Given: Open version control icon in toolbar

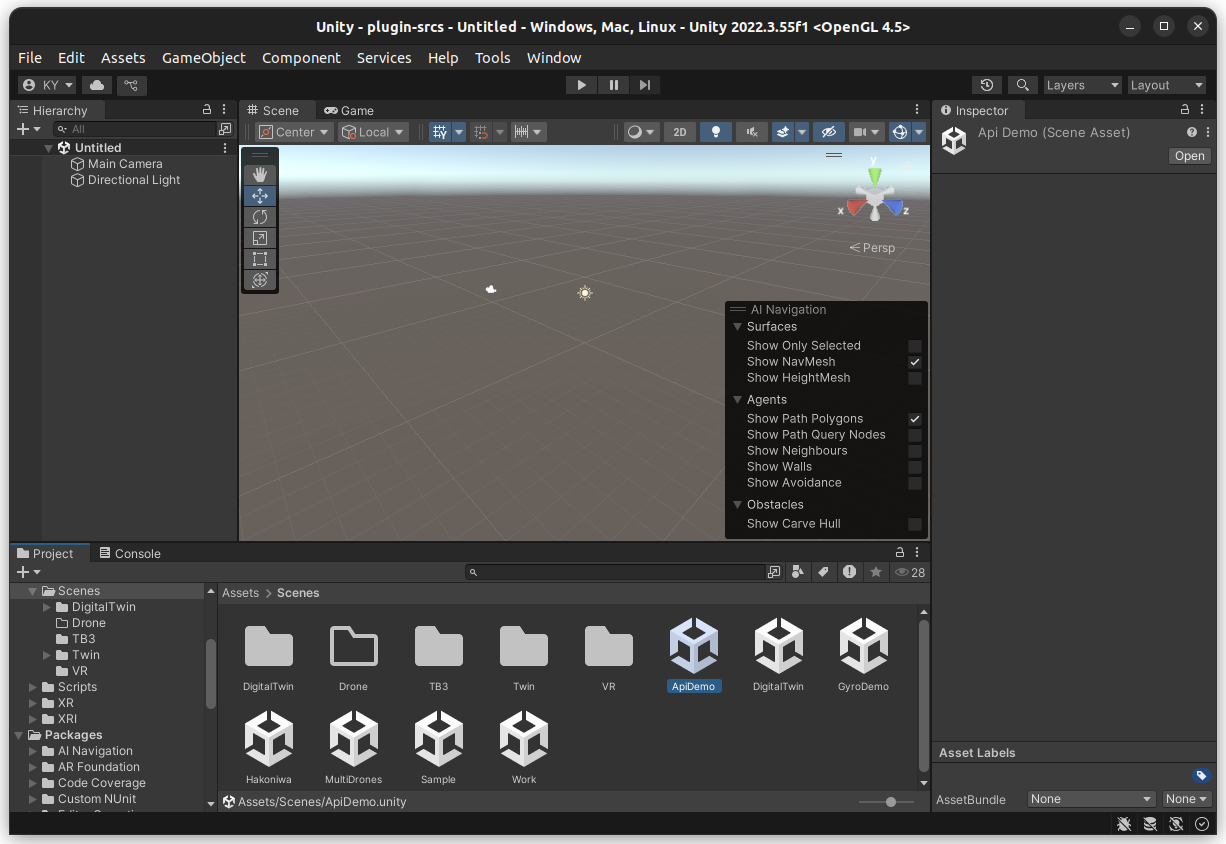Looking at the screenshot, I should (131, 85).
